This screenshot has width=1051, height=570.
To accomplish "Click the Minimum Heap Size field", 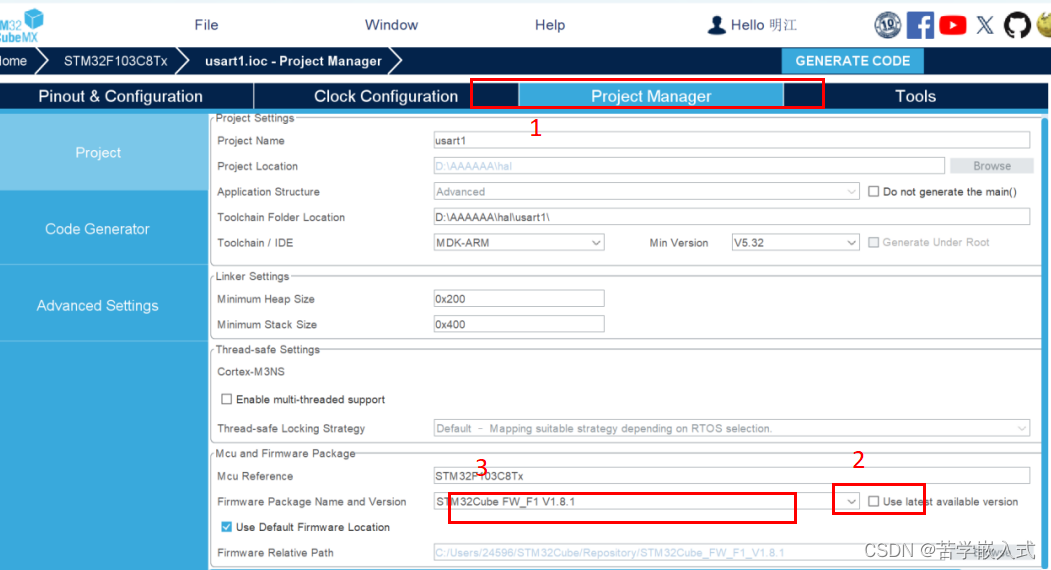I will [519, 298].
